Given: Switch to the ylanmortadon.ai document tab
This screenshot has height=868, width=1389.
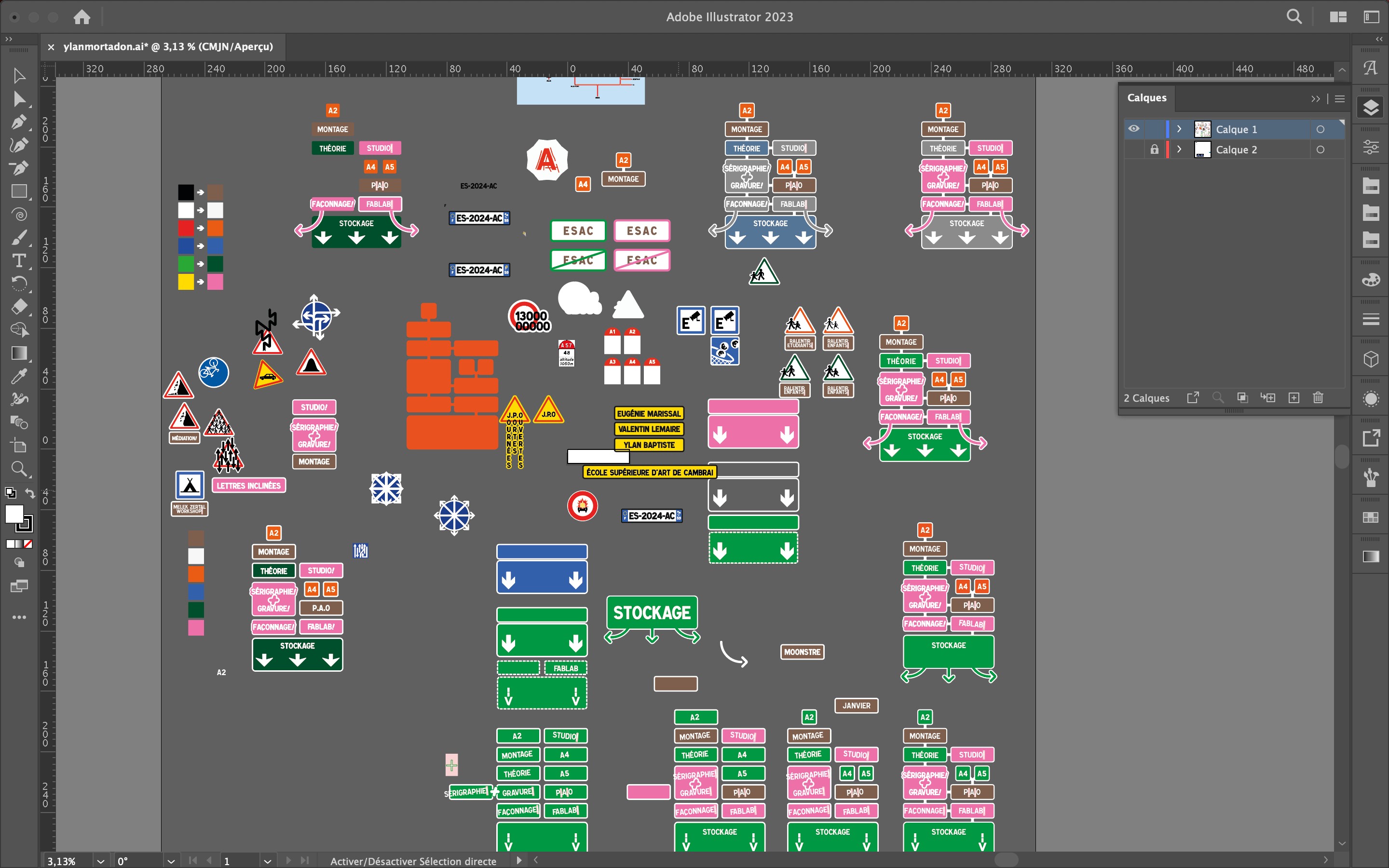Looking at the screenshot, I should tap(168, 46).
